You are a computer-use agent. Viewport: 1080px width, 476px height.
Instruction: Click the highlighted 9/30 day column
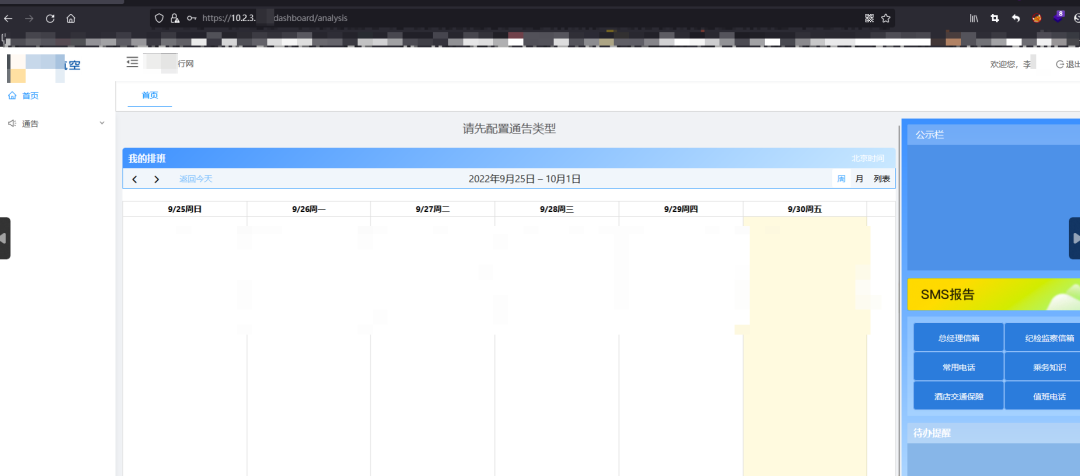tap(804, 346)
